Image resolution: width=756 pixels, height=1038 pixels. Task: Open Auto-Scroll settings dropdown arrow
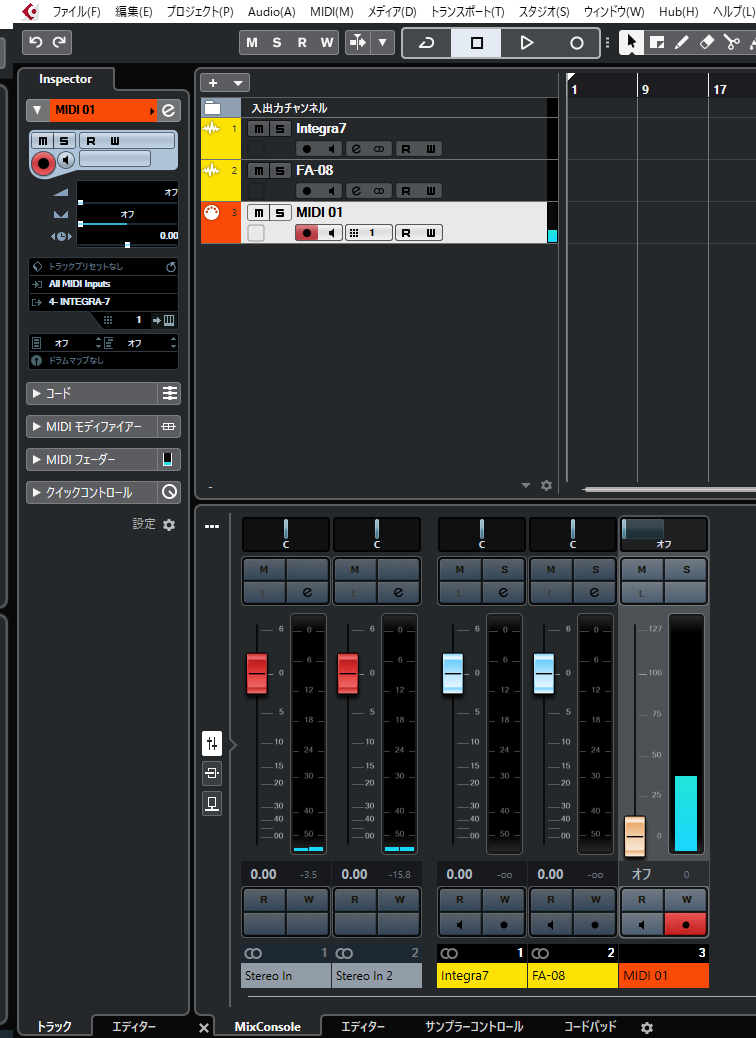tap(383, 42)
